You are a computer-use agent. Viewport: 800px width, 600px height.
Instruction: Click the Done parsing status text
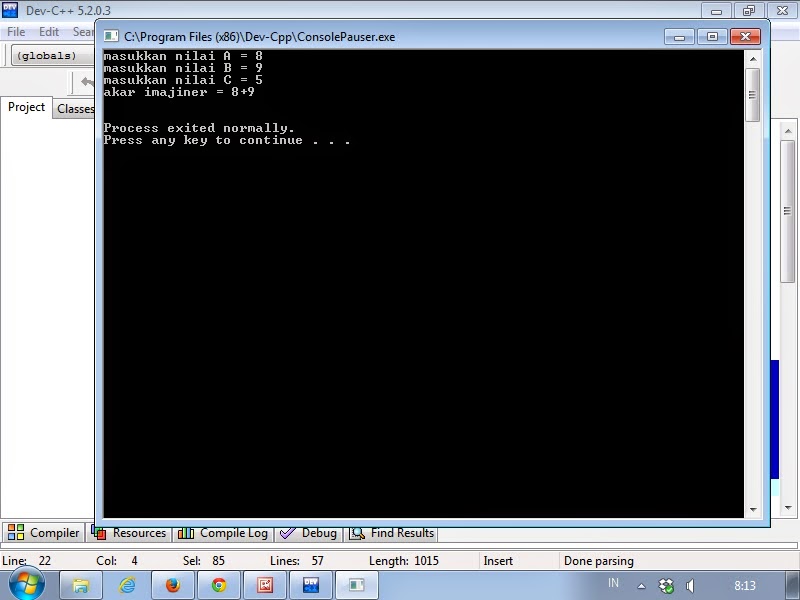[x=598, y=561]
